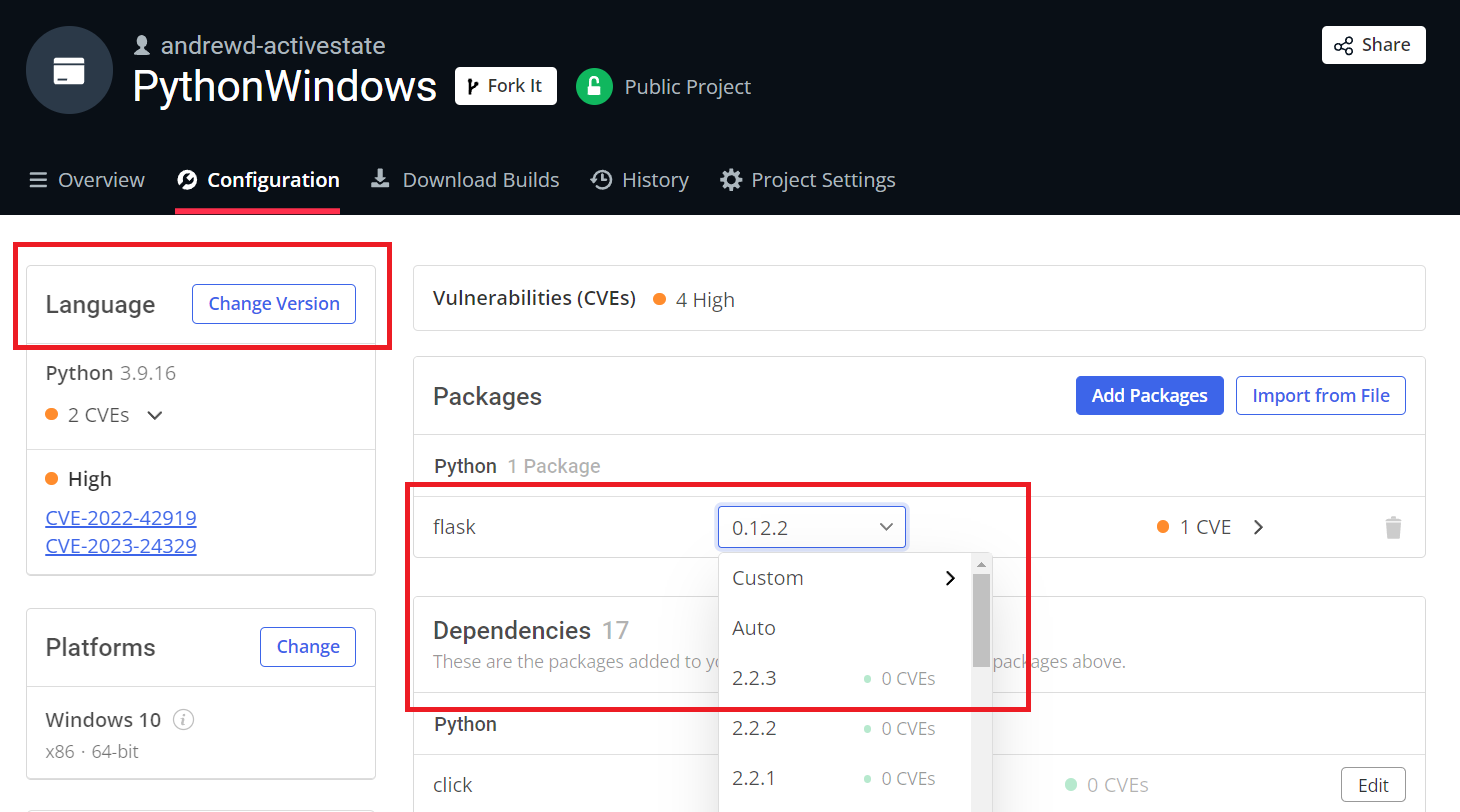Click the trash icon in flask row
1460x812 pixels.
(1393, 528)
